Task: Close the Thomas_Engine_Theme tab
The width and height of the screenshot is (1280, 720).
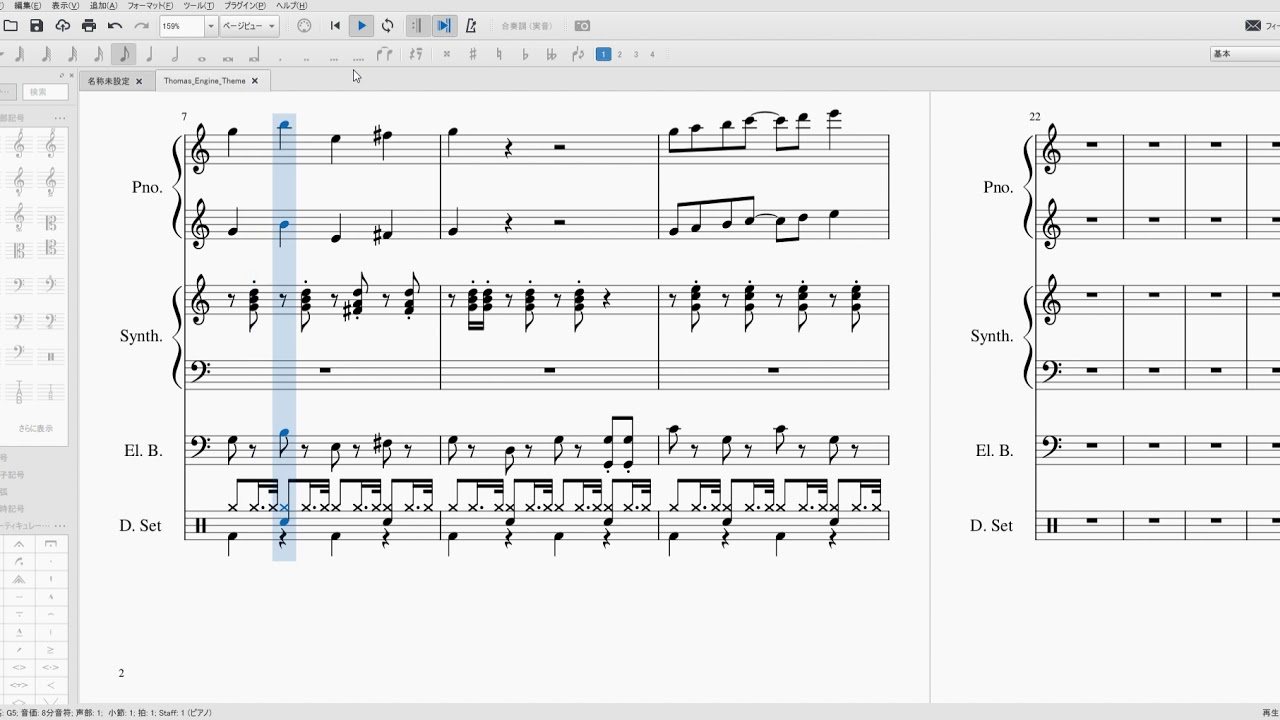Action: point(255,81)
